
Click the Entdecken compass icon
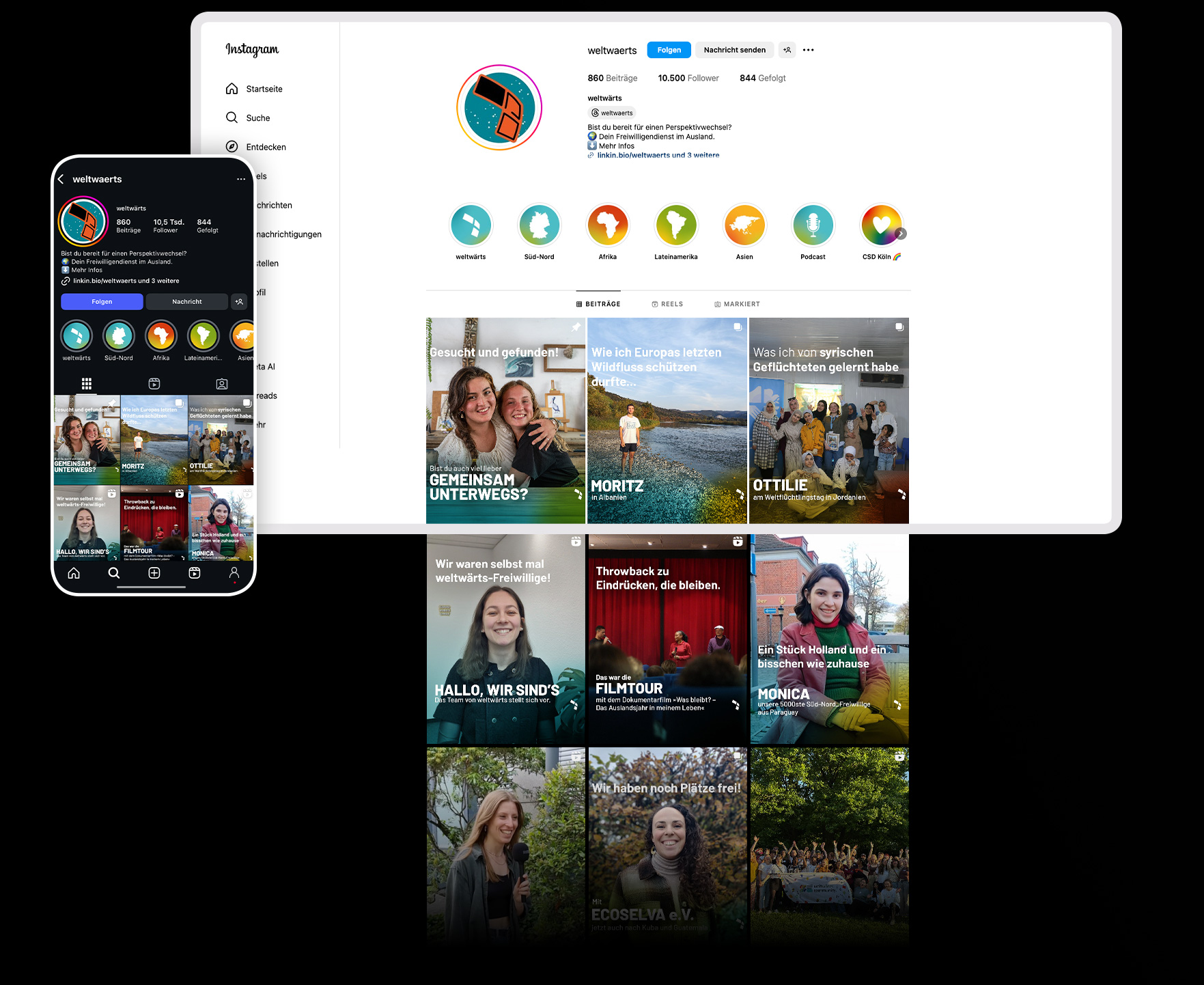pos(232,147)
